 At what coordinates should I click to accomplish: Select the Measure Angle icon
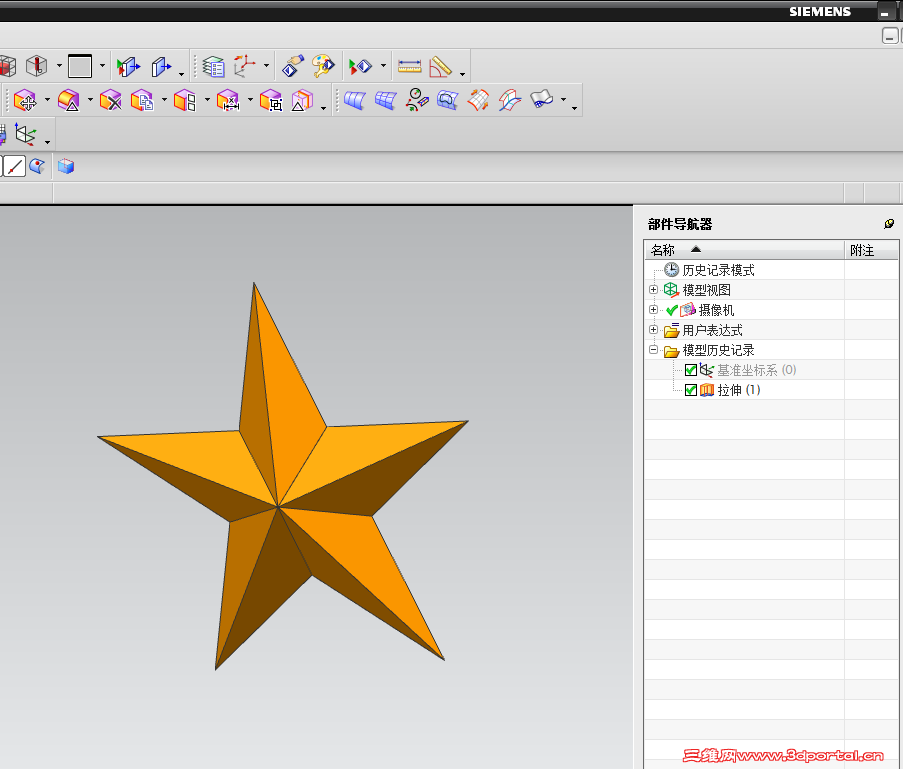point(441,67)
